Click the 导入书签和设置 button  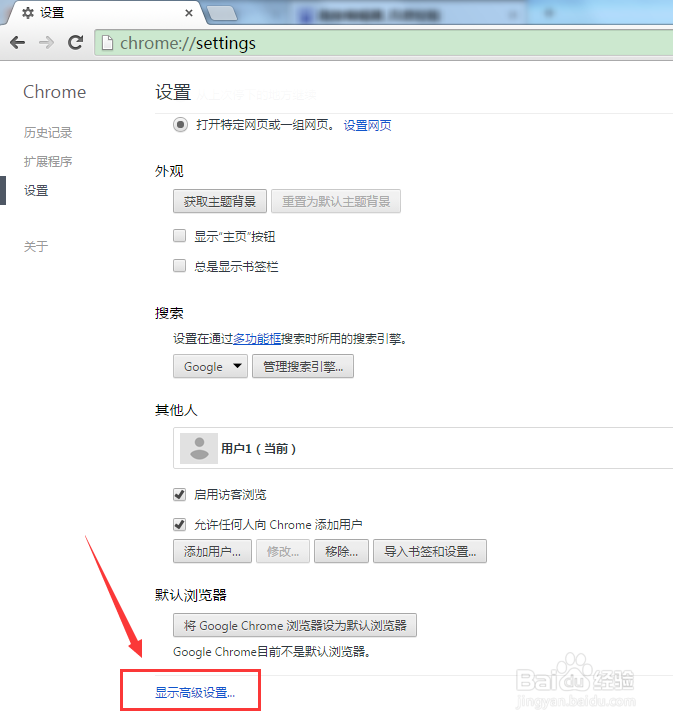pyautogui.click(x=430, y=551)
